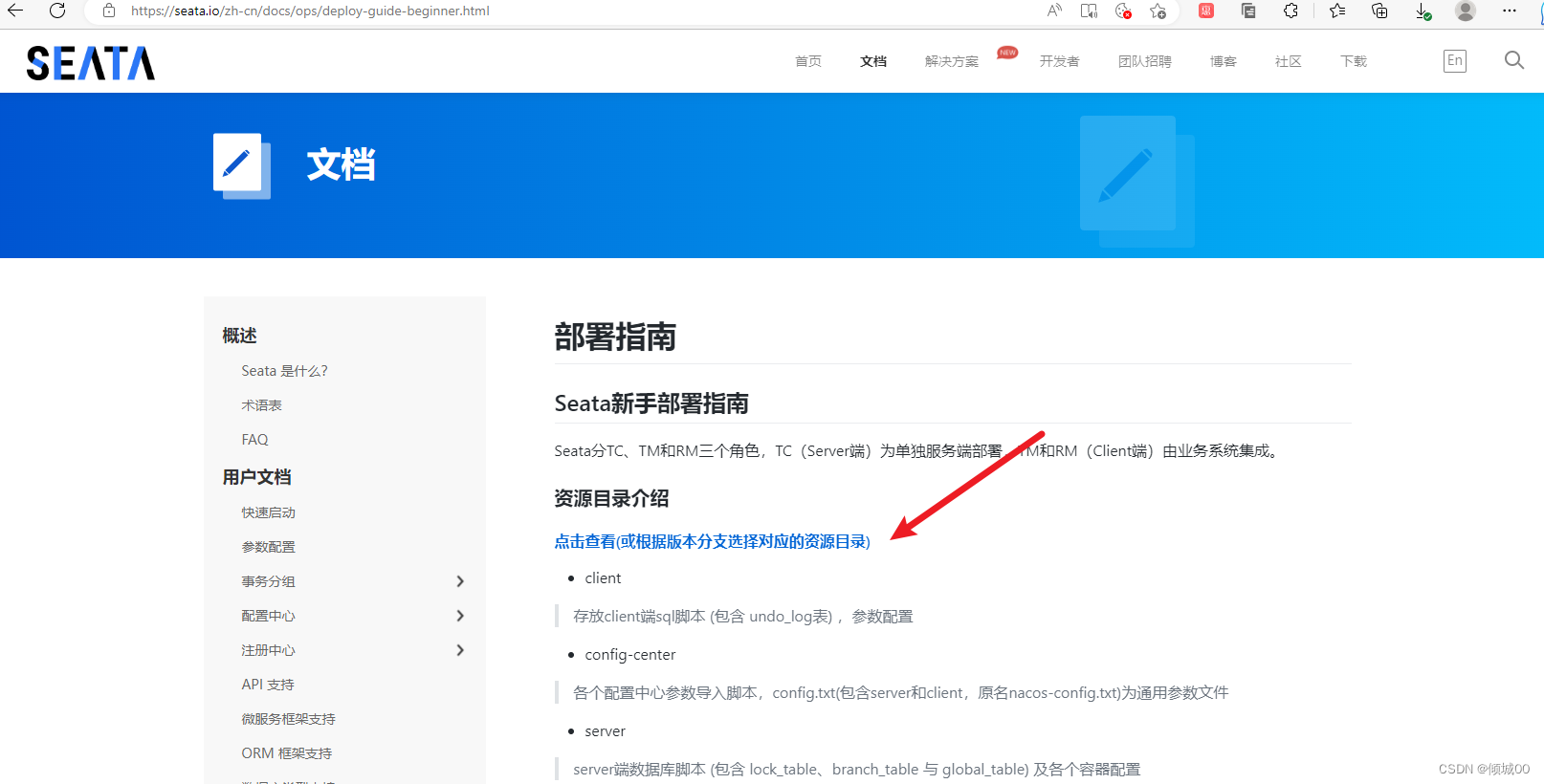The image size is (1544, 784).
Task: Open the favorites list star icon
Action: pos(1337,11)
